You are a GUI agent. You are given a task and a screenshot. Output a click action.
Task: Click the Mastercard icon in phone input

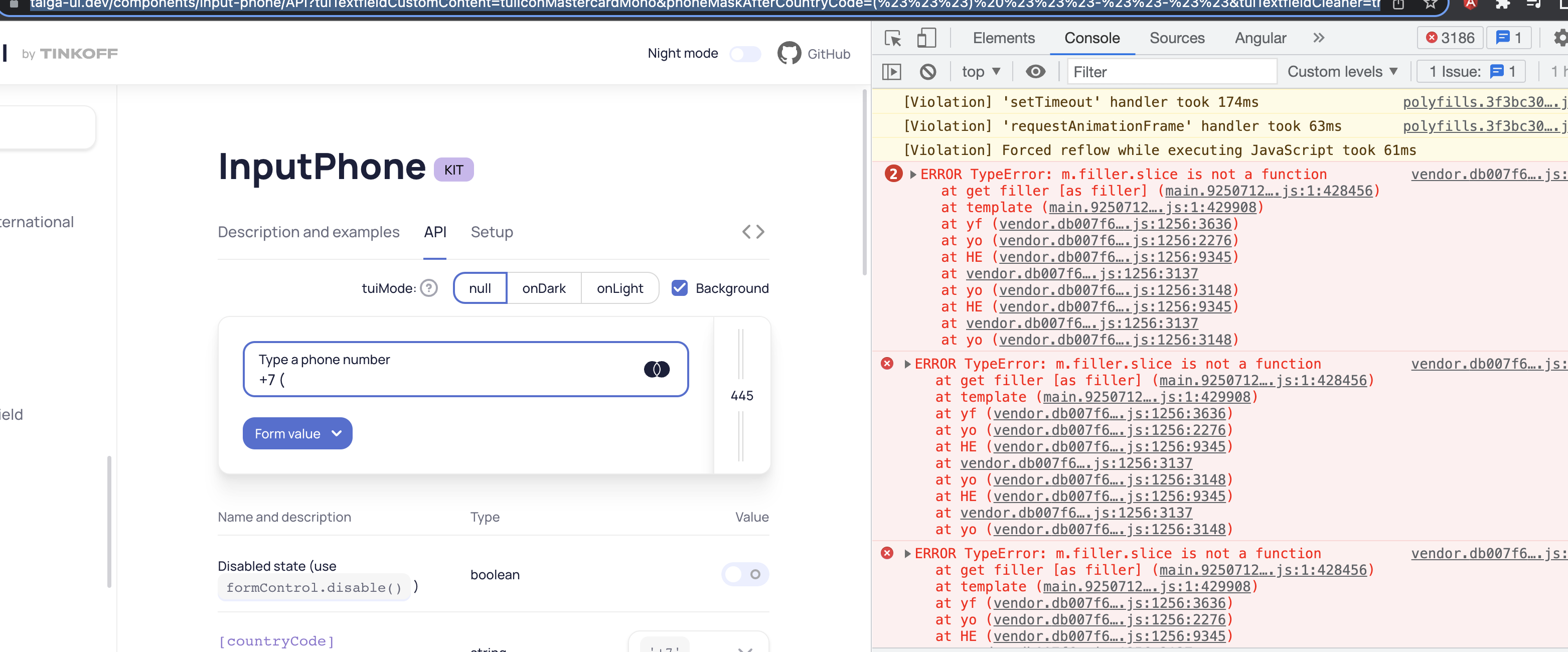click(x=656, y=369)
